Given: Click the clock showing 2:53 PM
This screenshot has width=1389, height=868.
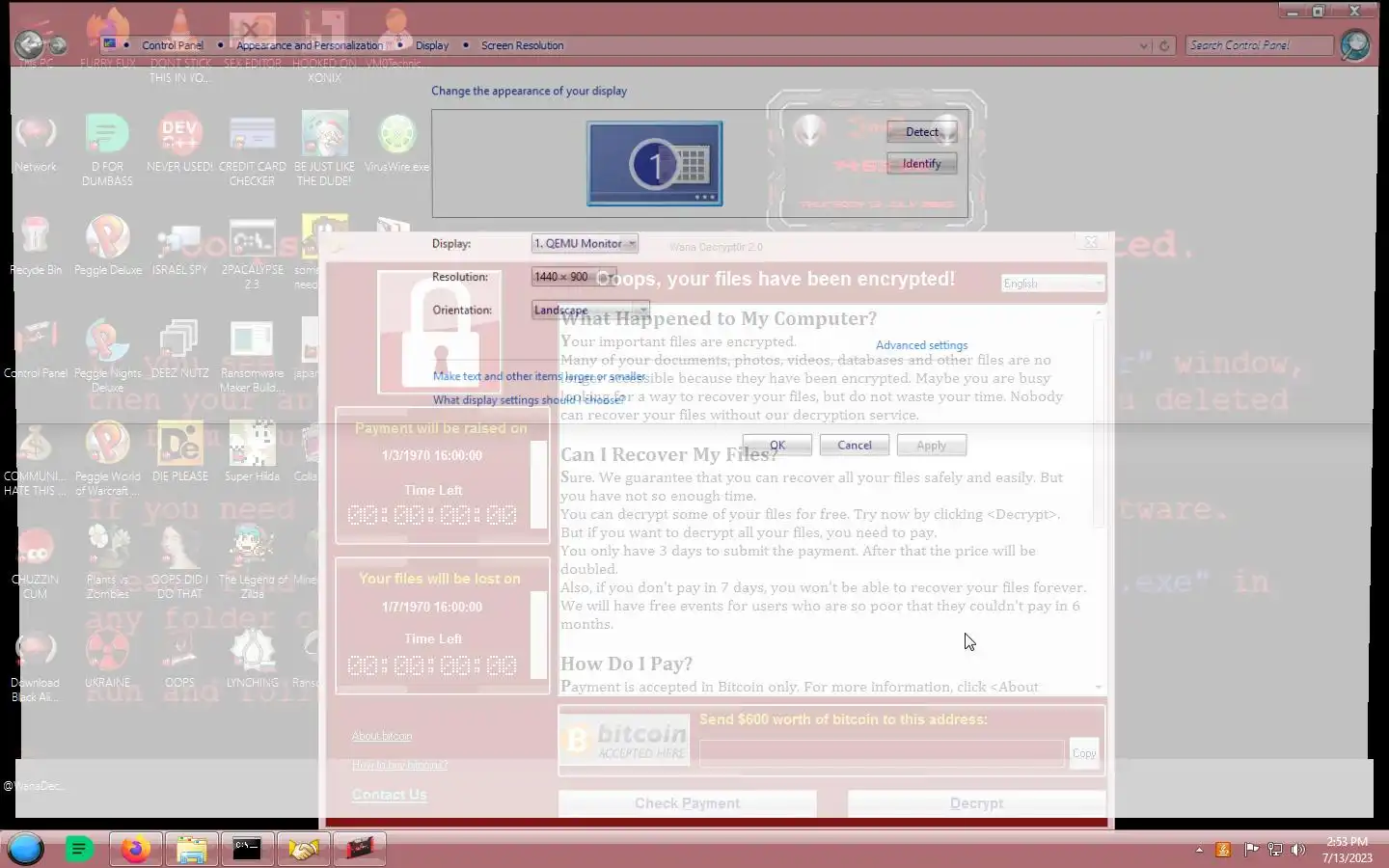Looking at the screenshot, I should pos(1347,850).
